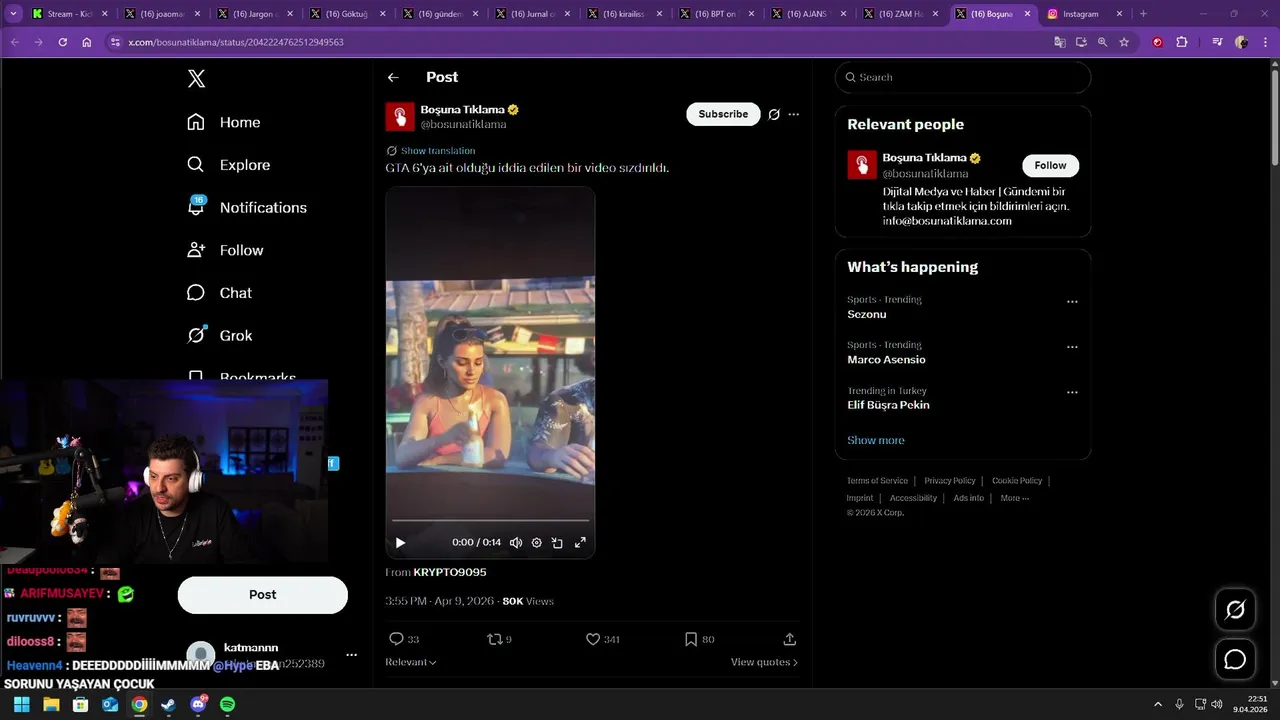
Task: Open Explore in the sidebar
Action: (x=229, y=165)
